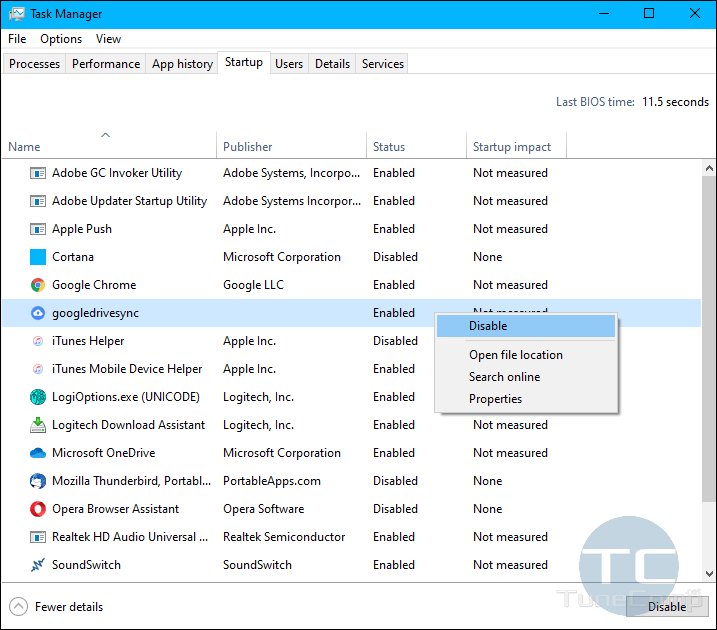Sort by the Name column header
Image resolution: width=717 pixels, height=630 pixels.
(109, 146)
